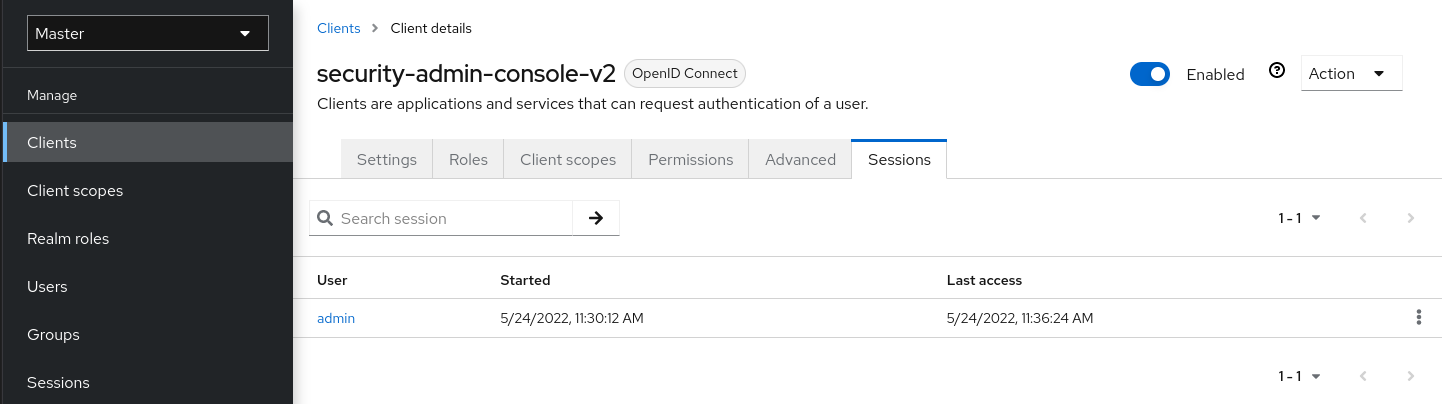
Task: Focus the Search session input field
Action: click(x=453, y=218)
